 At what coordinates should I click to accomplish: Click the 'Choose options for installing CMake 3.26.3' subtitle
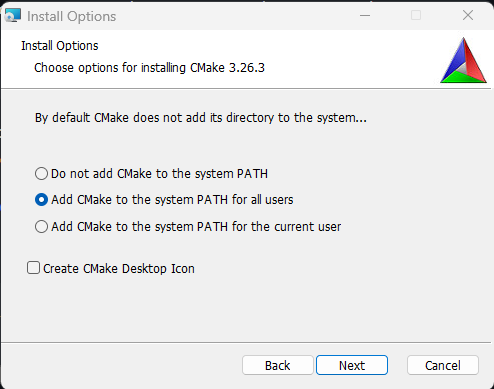pyautogui.click(x=149, y=68)
